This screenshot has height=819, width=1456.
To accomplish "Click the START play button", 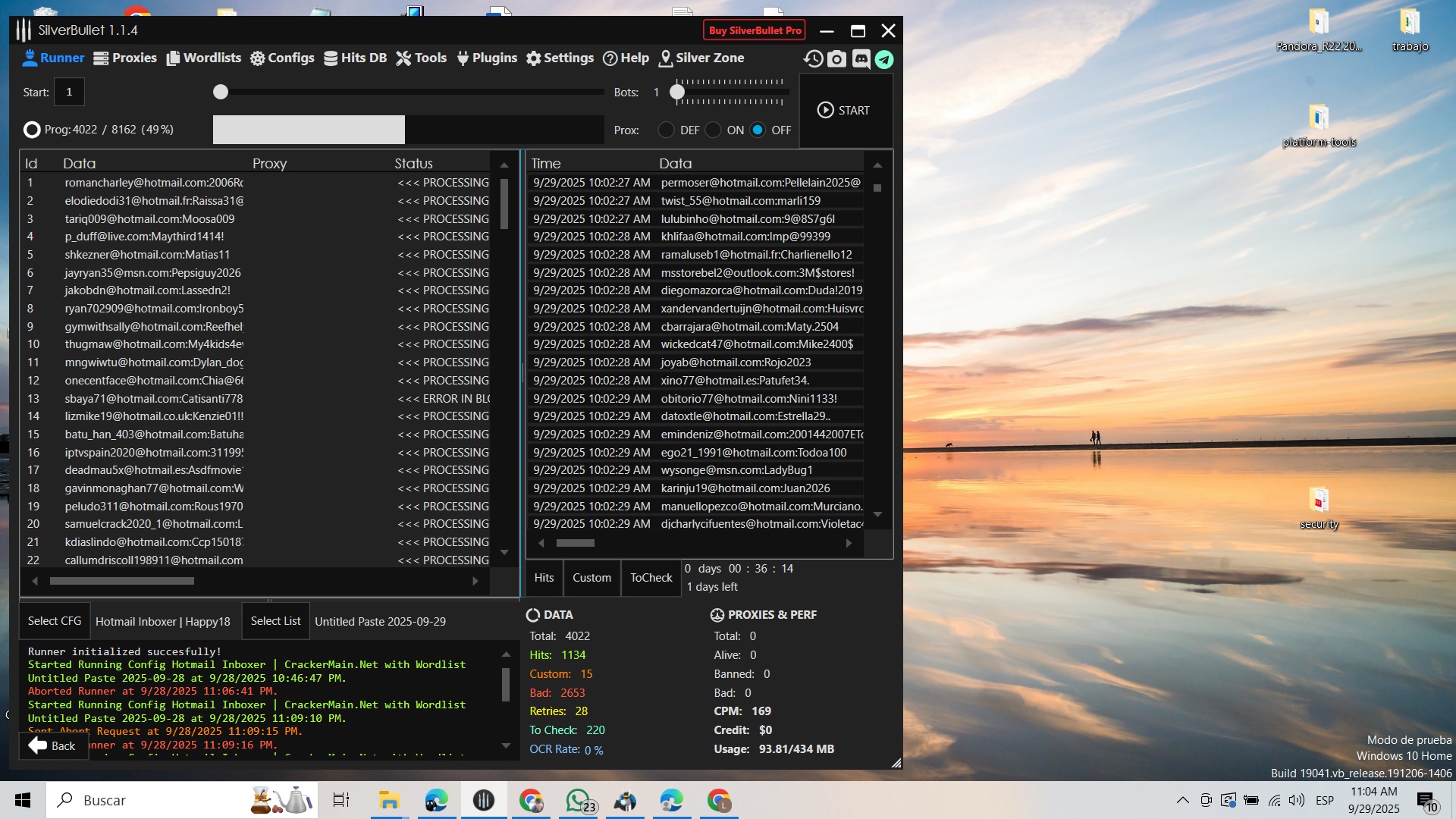I will (844, 110).
